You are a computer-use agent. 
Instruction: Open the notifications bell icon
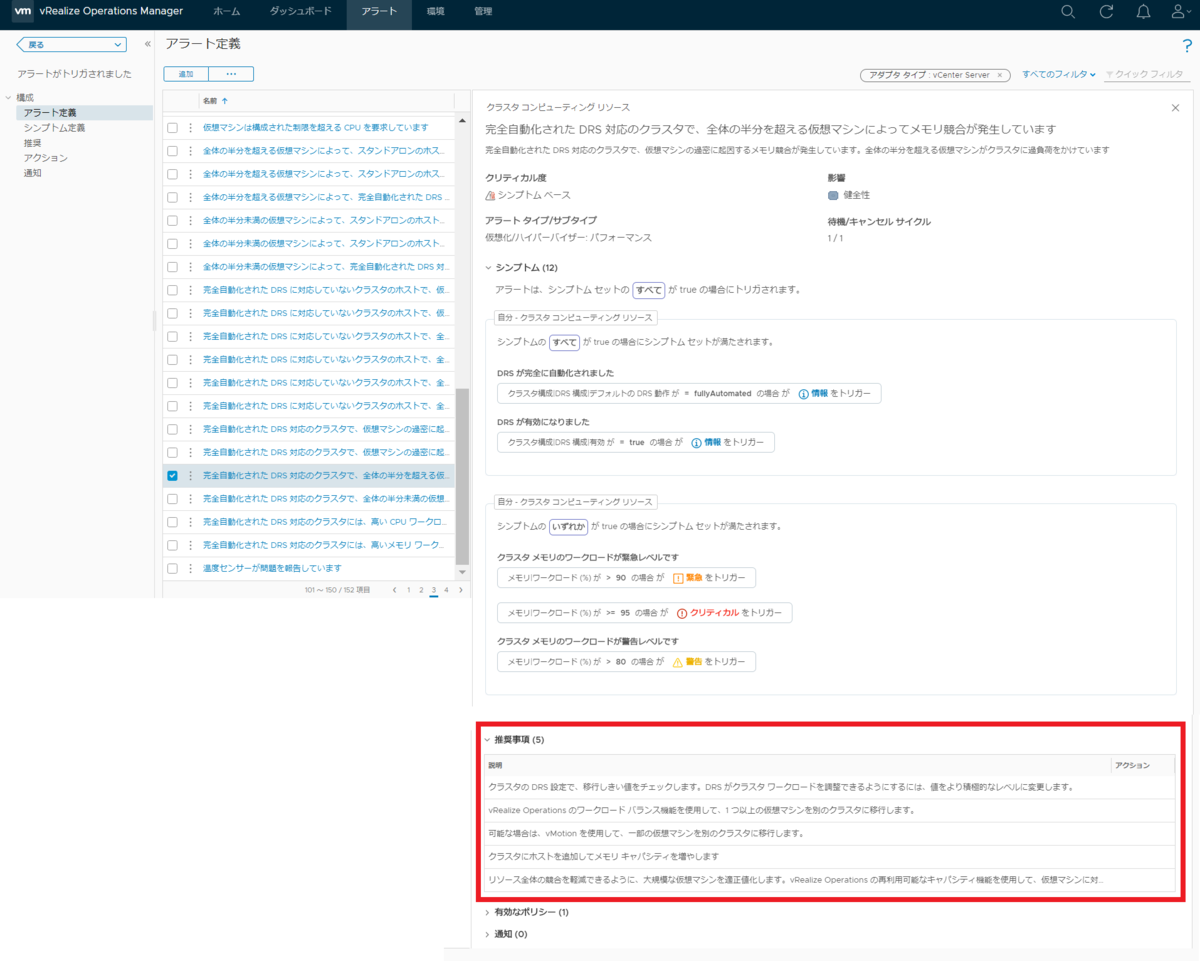coord(1143,12)
